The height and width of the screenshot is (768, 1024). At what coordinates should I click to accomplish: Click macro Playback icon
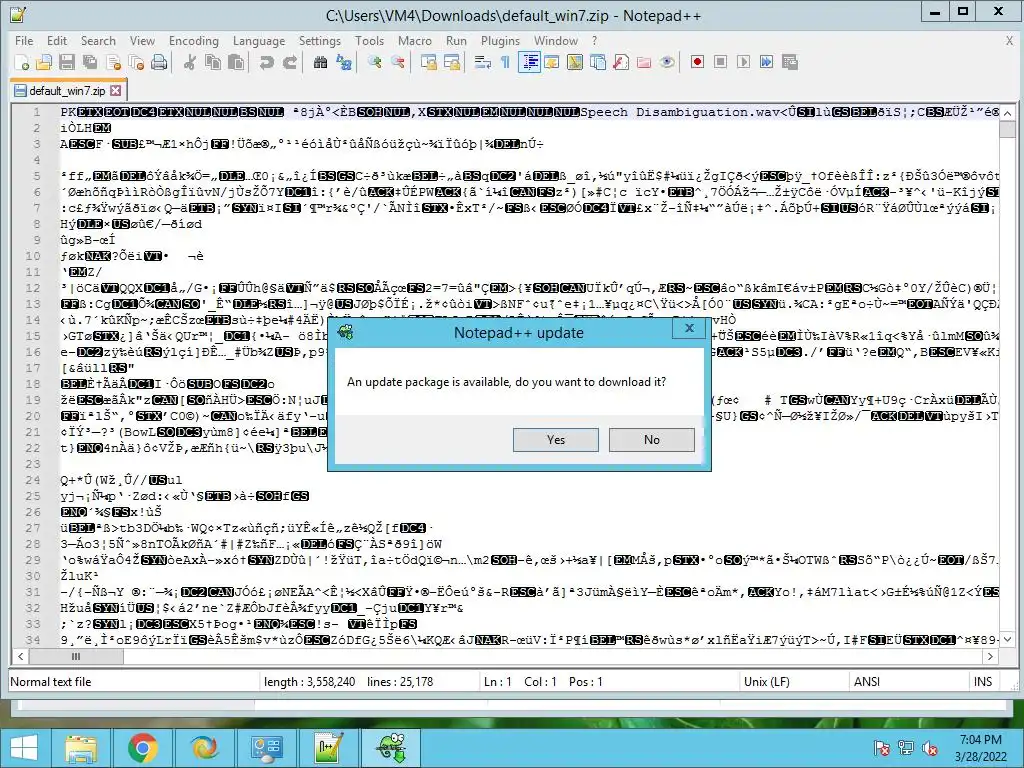click(743, 62)
